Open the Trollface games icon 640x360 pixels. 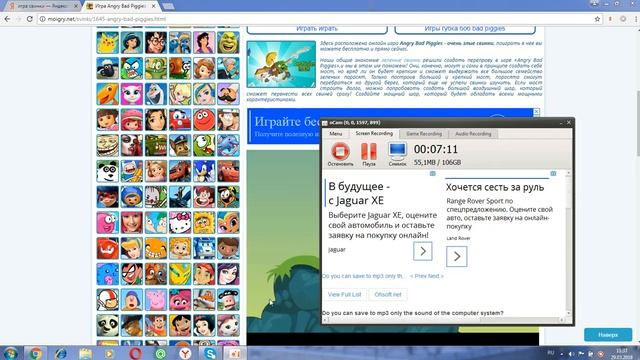(108, 145)
